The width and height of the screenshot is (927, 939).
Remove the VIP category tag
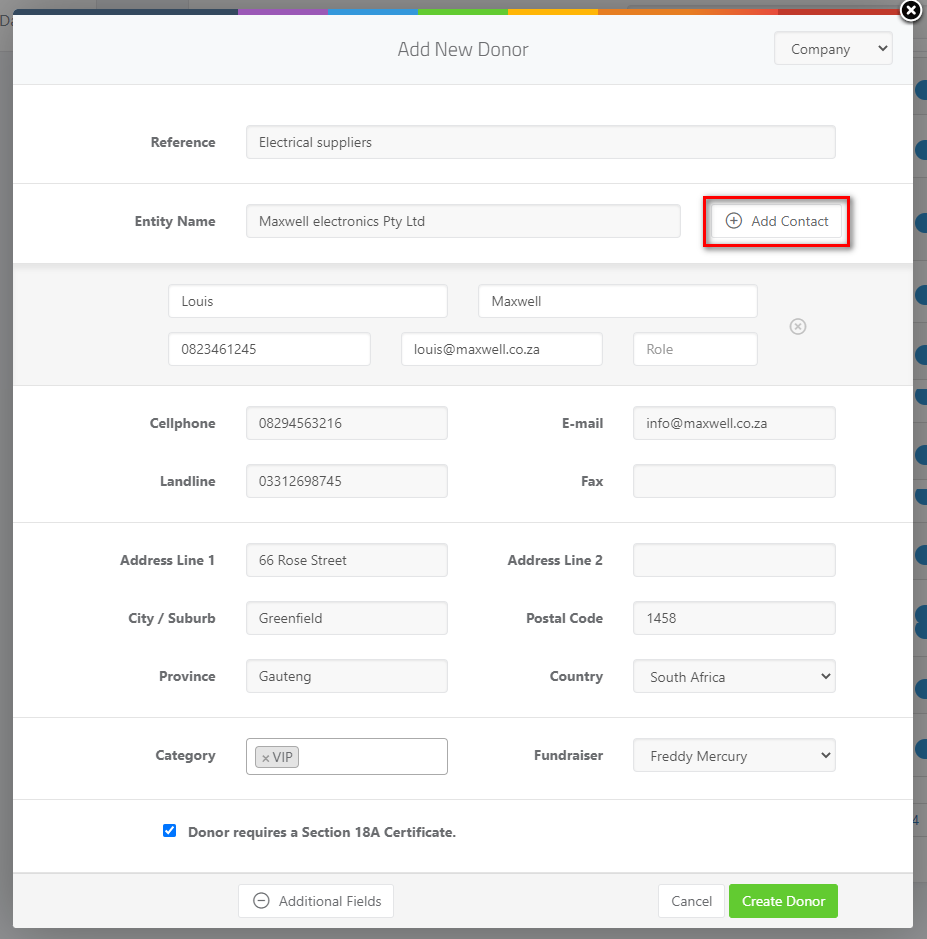[265, 758]
